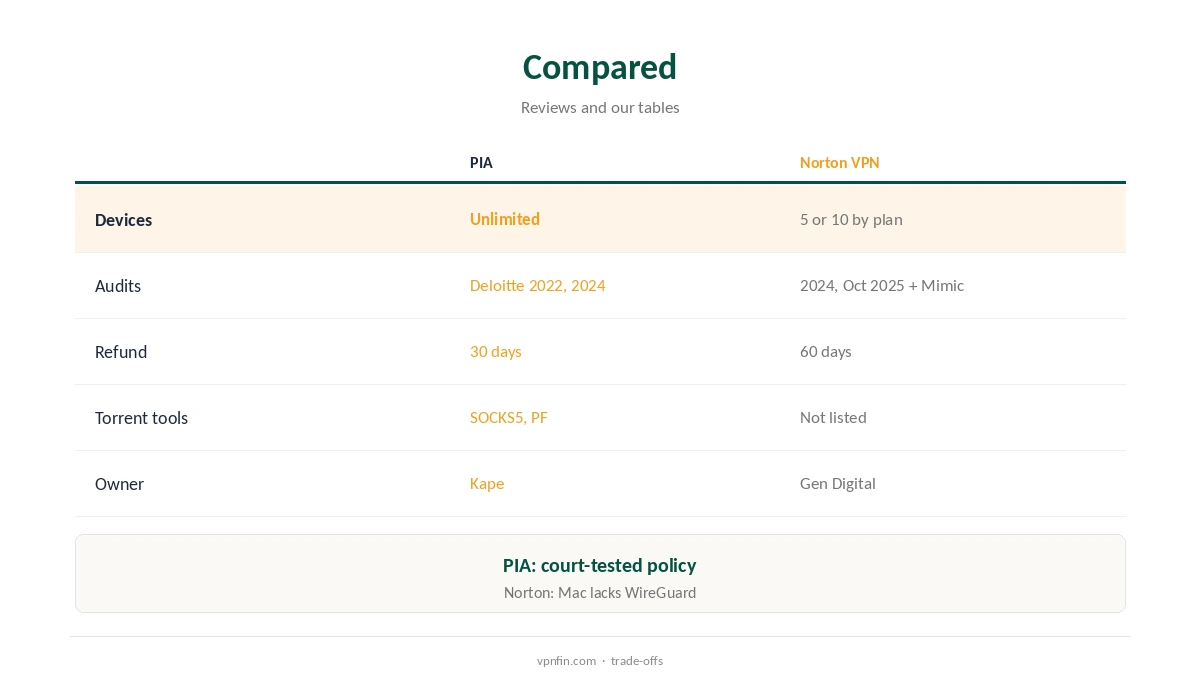The image size is (1200, 680).
Task: Click 'Deloitte 2022, 2024' cell
Action: tap(537, 285)
